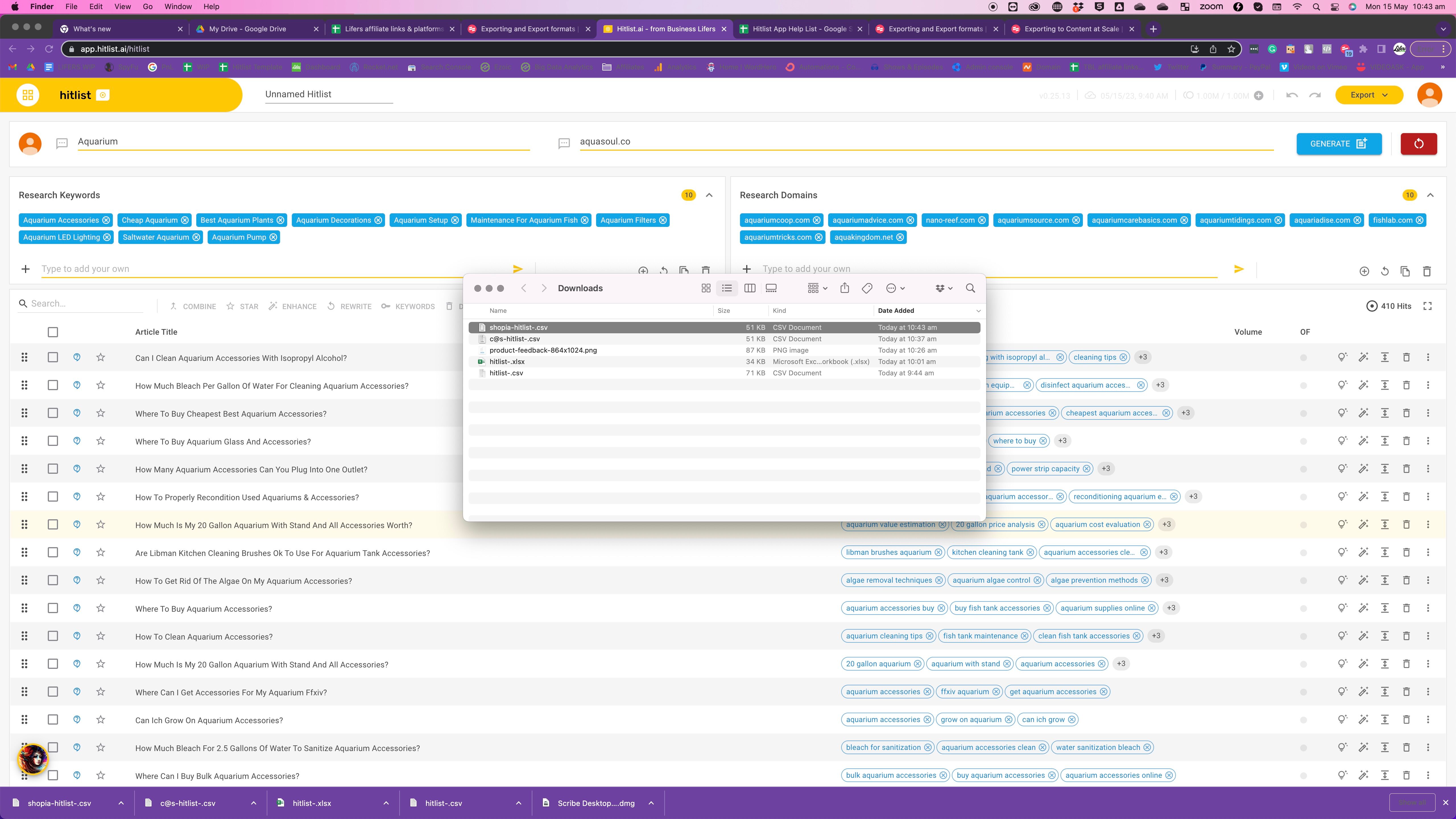This screenshot has width=1456, height=819.
Task: Click the +3 keywords badge in Algae row
Action: 1164,580
